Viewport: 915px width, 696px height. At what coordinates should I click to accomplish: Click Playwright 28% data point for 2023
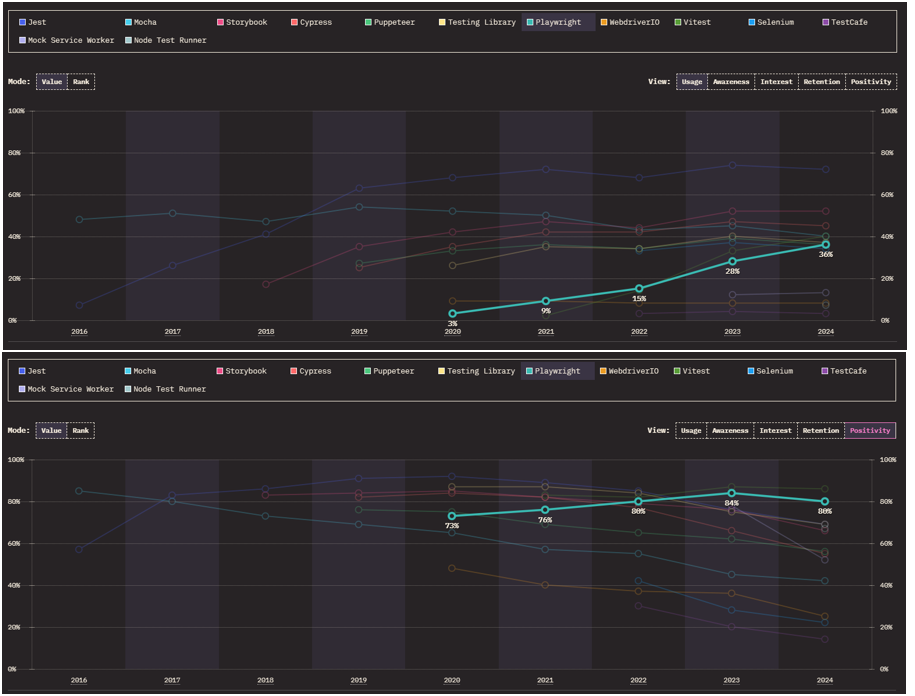(x=733, y=261)
